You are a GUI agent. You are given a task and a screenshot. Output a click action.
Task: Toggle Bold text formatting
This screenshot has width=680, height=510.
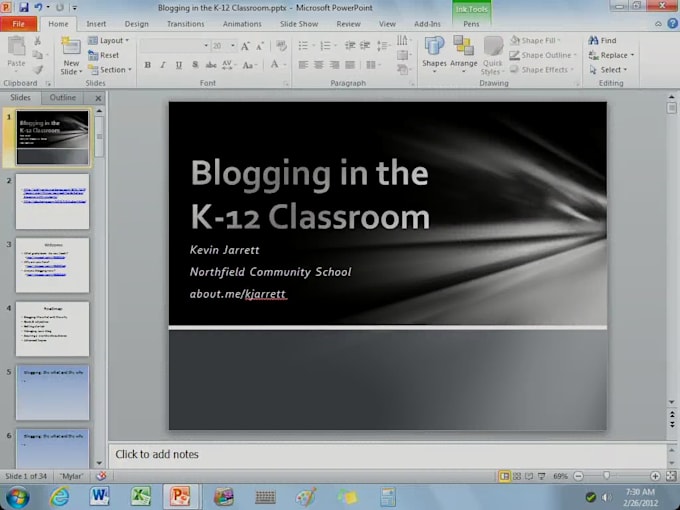click(148, 65)
